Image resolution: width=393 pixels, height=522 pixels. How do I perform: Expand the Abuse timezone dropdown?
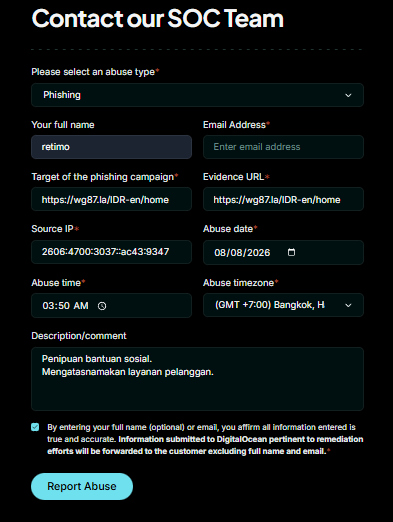click(283, 305)
